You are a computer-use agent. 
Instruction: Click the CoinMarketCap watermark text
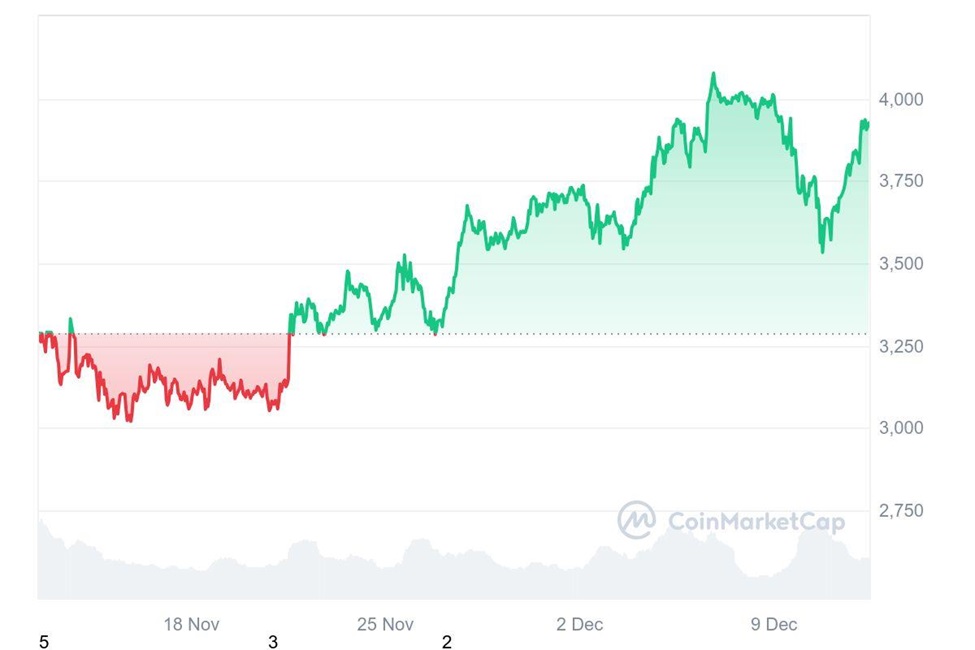[755, 521]
